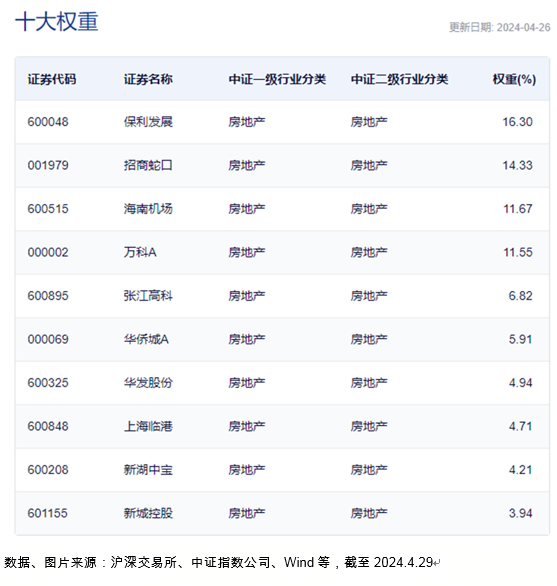Click second-level industry 房地产 in 万科A row
The image size is (557, 586).
[369, 252]
